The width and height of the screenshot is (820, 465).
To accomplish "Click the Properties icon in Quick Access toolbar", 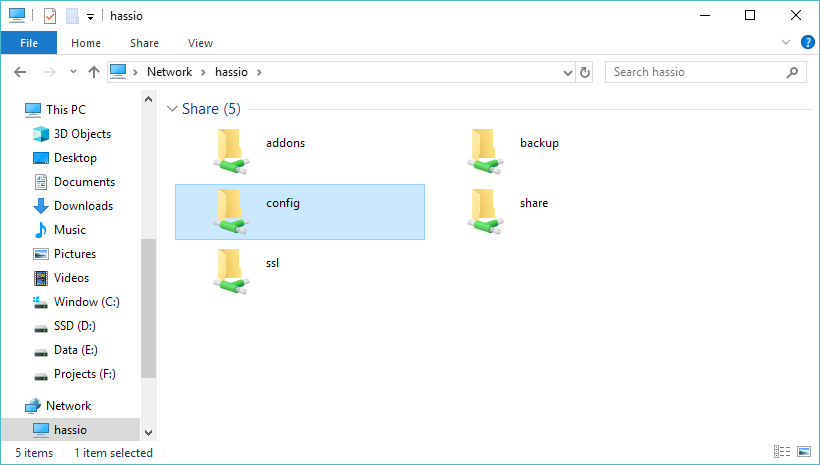I will [50, 15].
